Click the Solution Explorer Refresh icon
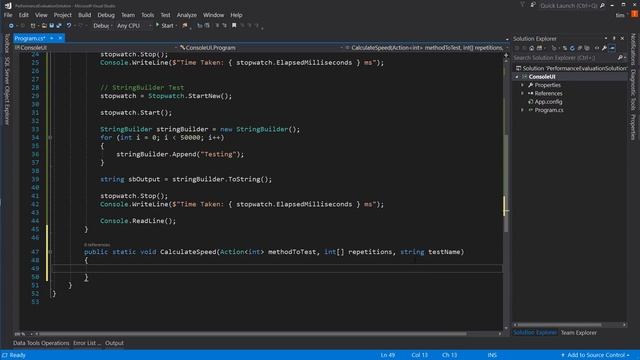The height and width of the screenshot is (360, 640). [x=572, y=48]
